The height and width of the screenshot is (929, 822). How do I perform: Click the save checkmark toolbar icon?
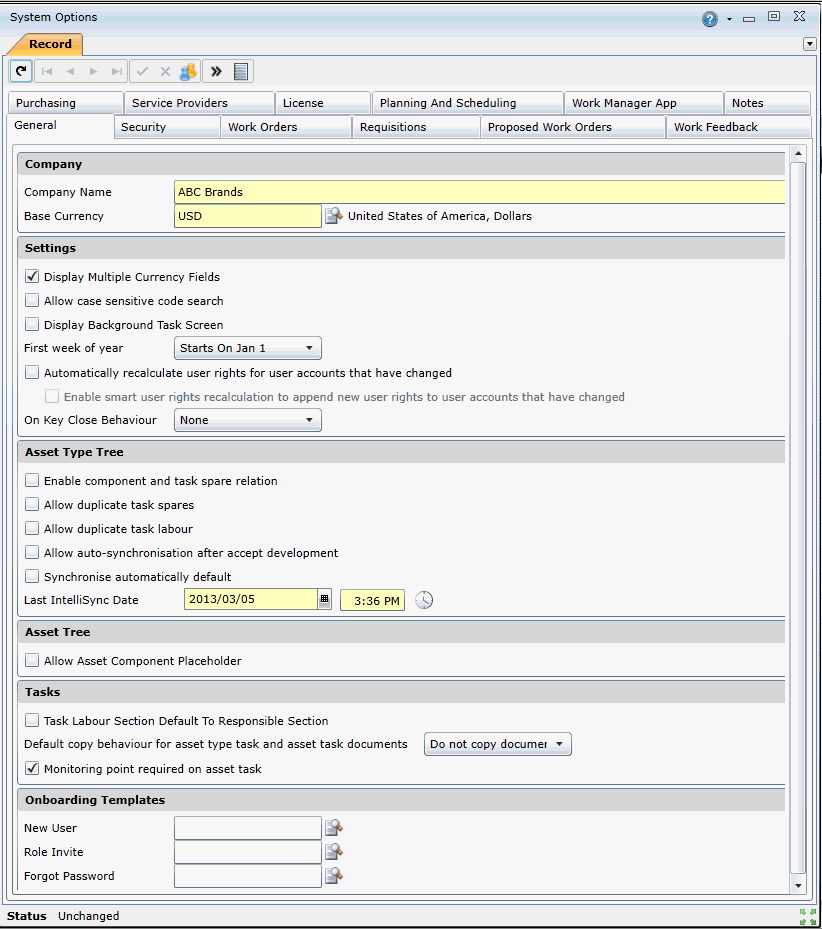(142, 72)
